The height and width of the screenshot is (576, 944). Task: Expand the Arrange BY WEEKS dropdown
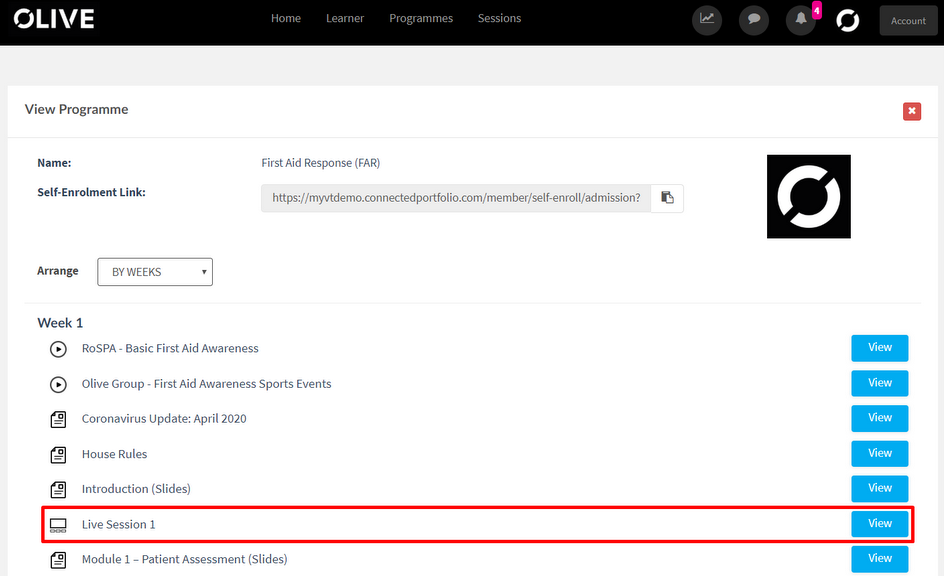coord(155,272)
